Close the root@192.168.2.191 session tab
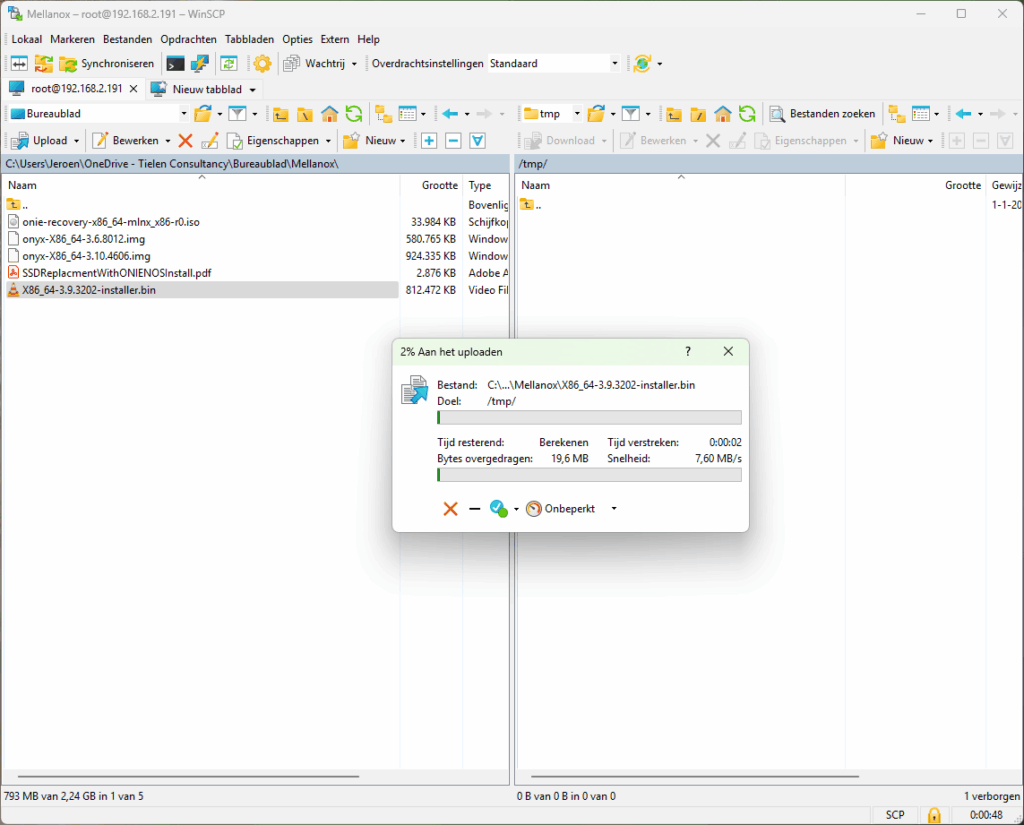 (x=133, y=89)
